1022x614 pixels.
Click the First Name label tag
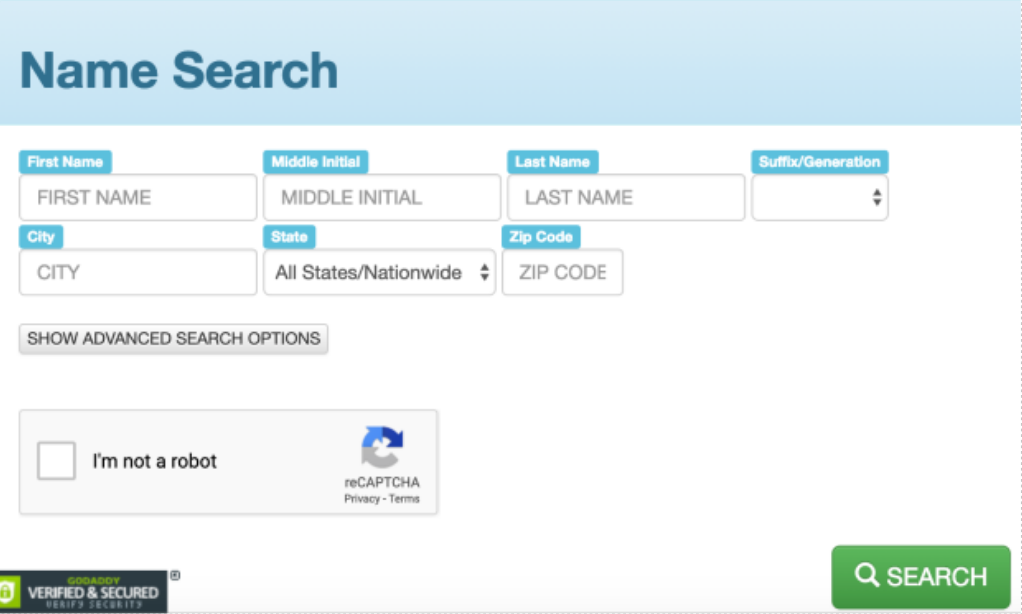tap(66, 161)
